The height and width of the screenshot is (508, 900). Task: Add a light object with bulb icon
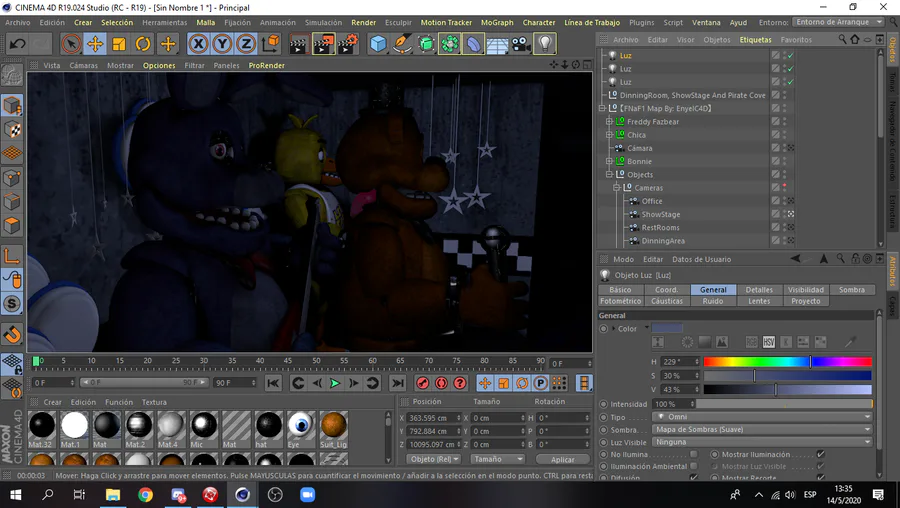pyautogui.click(x=544, y=44)
